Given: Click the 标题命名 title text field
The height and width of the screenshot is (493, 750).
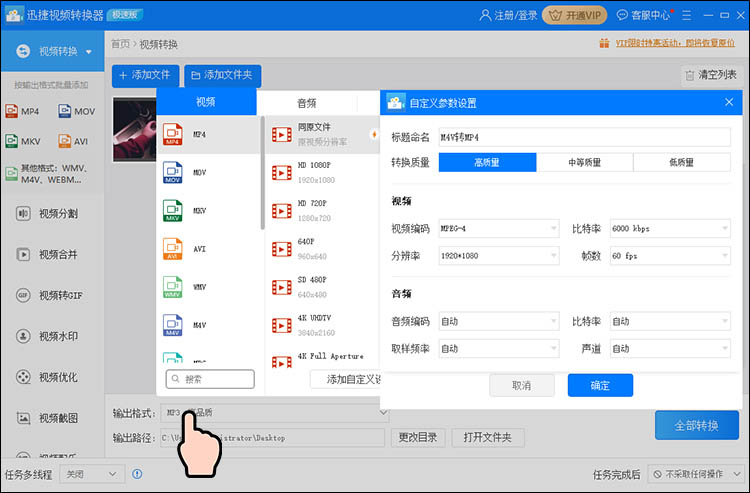Looking at the screenshot, I should [x=585, y=137].
